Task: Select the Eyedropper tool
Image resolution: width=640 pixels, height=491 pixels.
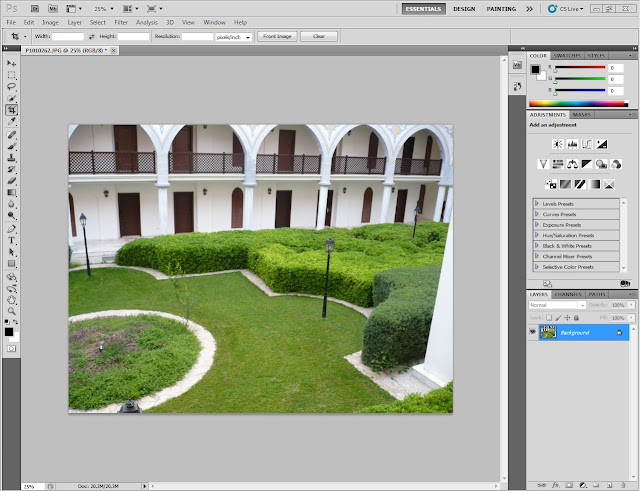Action: (11, 122)
